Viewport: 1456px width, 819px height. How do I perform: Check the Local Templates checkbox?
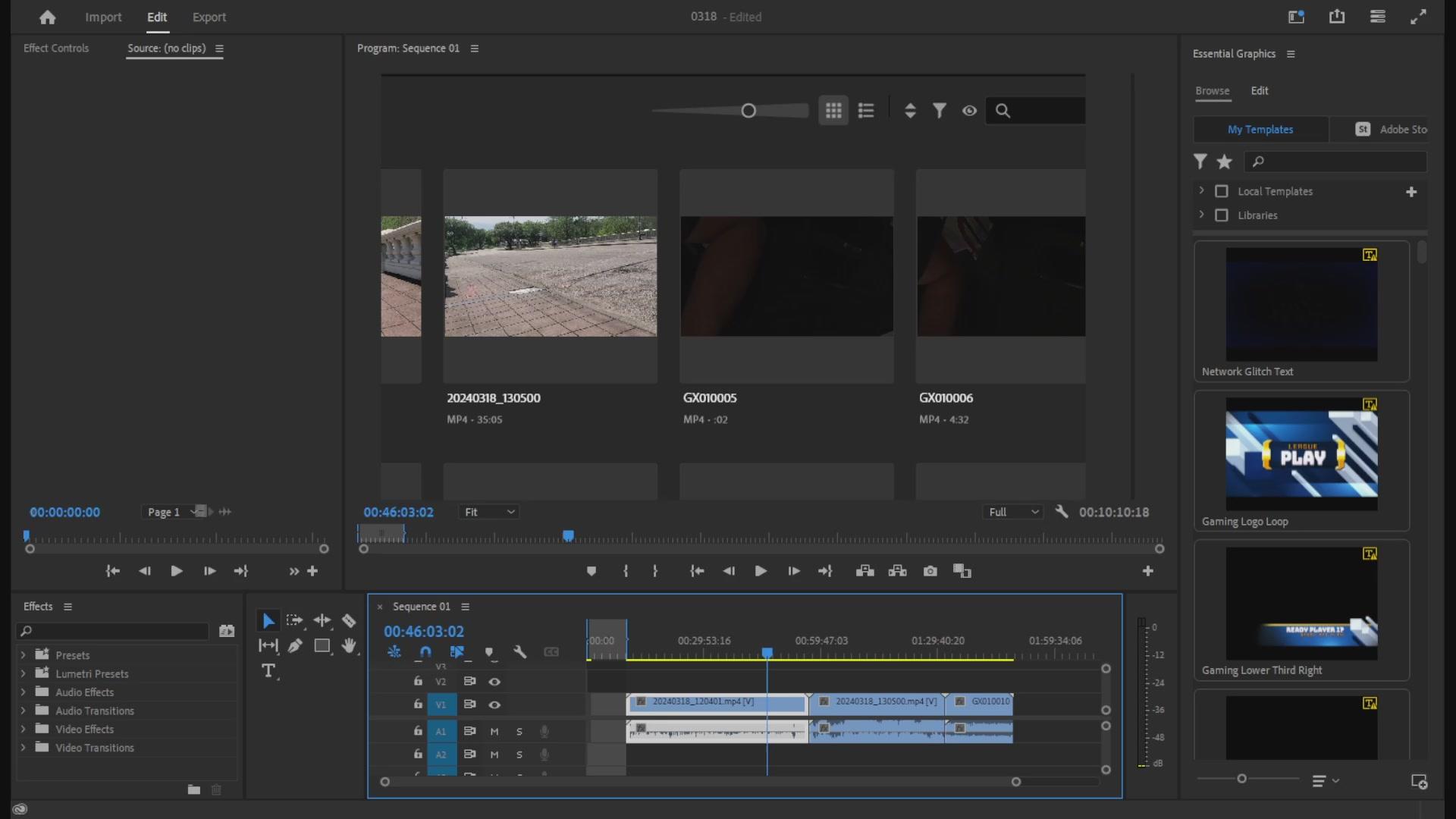pyautogui.click(x=1222, y=192)
